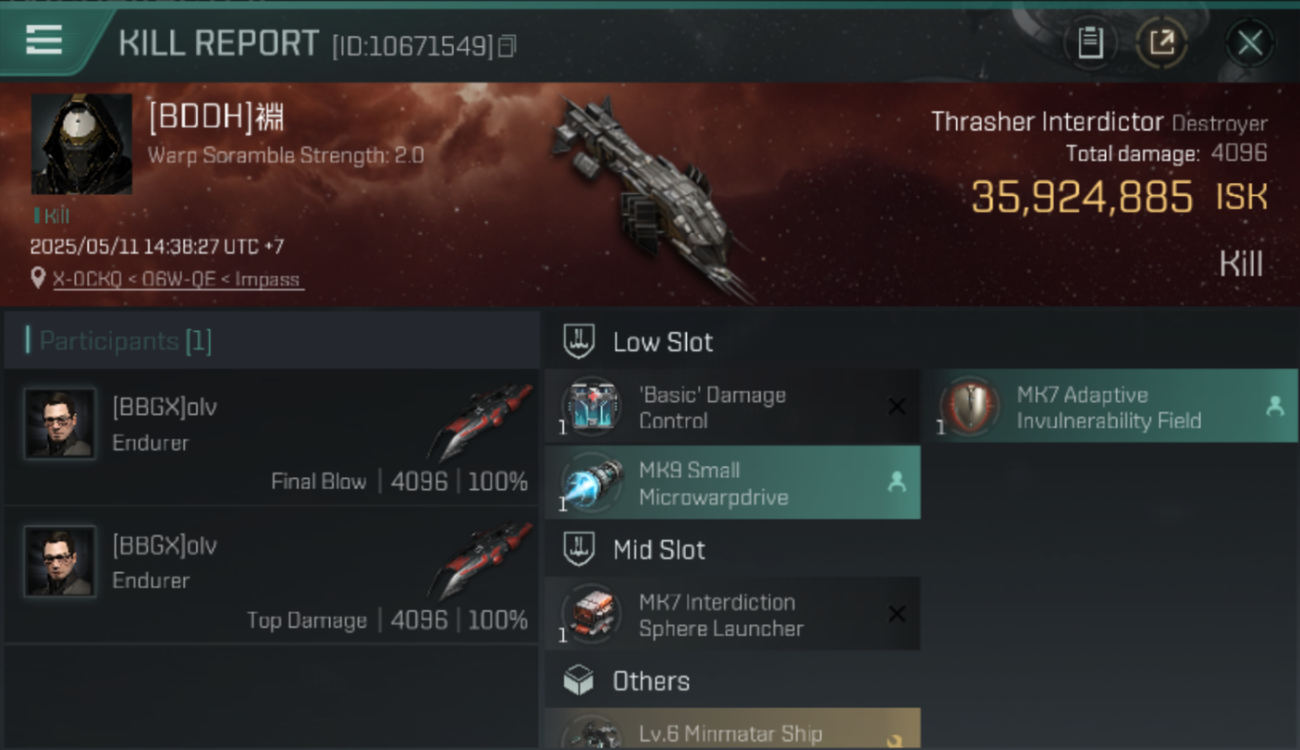Viewport: 1300px width, 750px height.
Task: Select the MK7 Adaptive Invulnerability Field icon
Action: tap(968, 407)
